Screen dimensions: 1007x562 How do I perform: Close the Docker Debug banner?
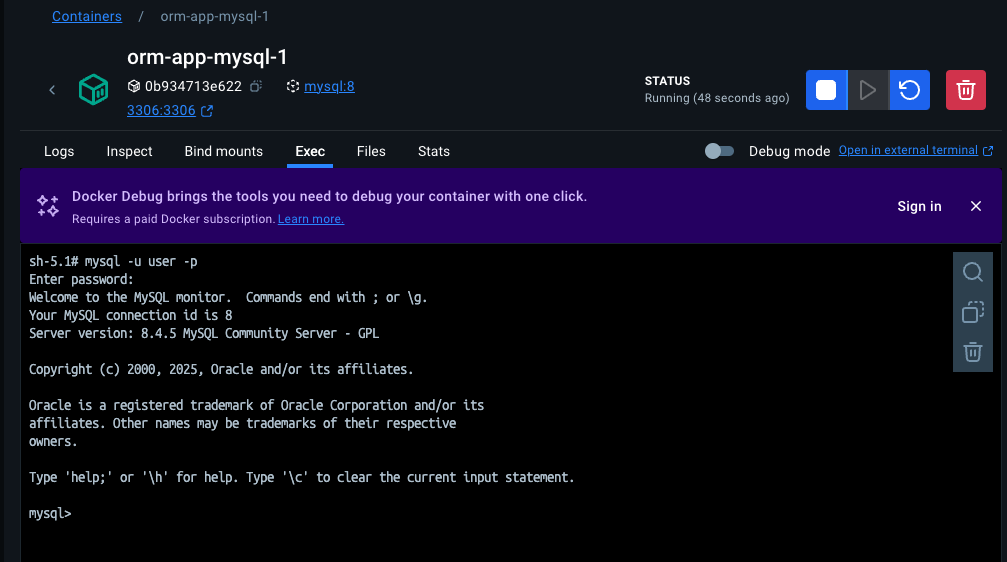point(976,206)
